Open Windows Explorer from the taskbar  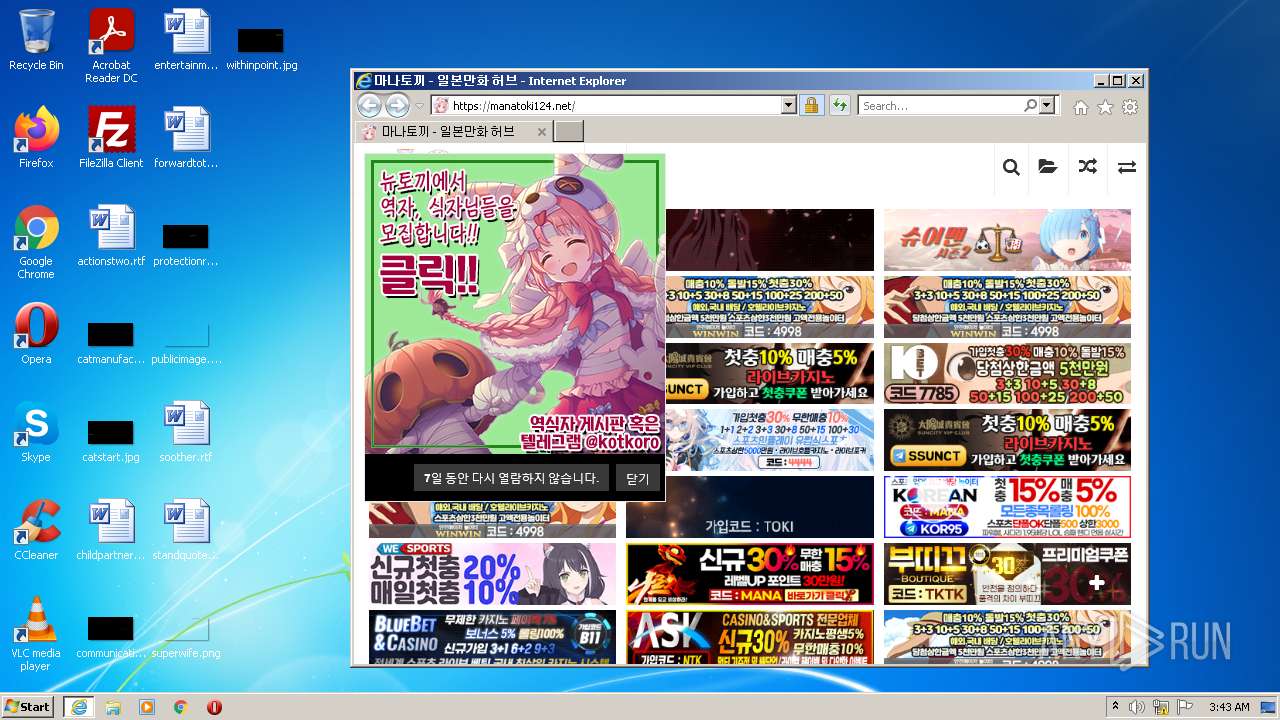pyautogui.click(x=113, y=707)
